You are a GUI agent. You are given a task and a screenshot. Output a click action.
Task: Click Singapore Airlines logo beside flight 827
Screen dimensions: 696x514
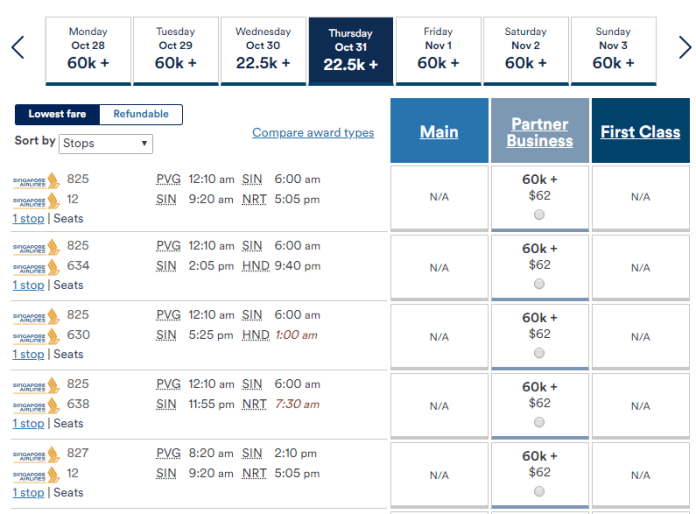(x=36, y=455)
